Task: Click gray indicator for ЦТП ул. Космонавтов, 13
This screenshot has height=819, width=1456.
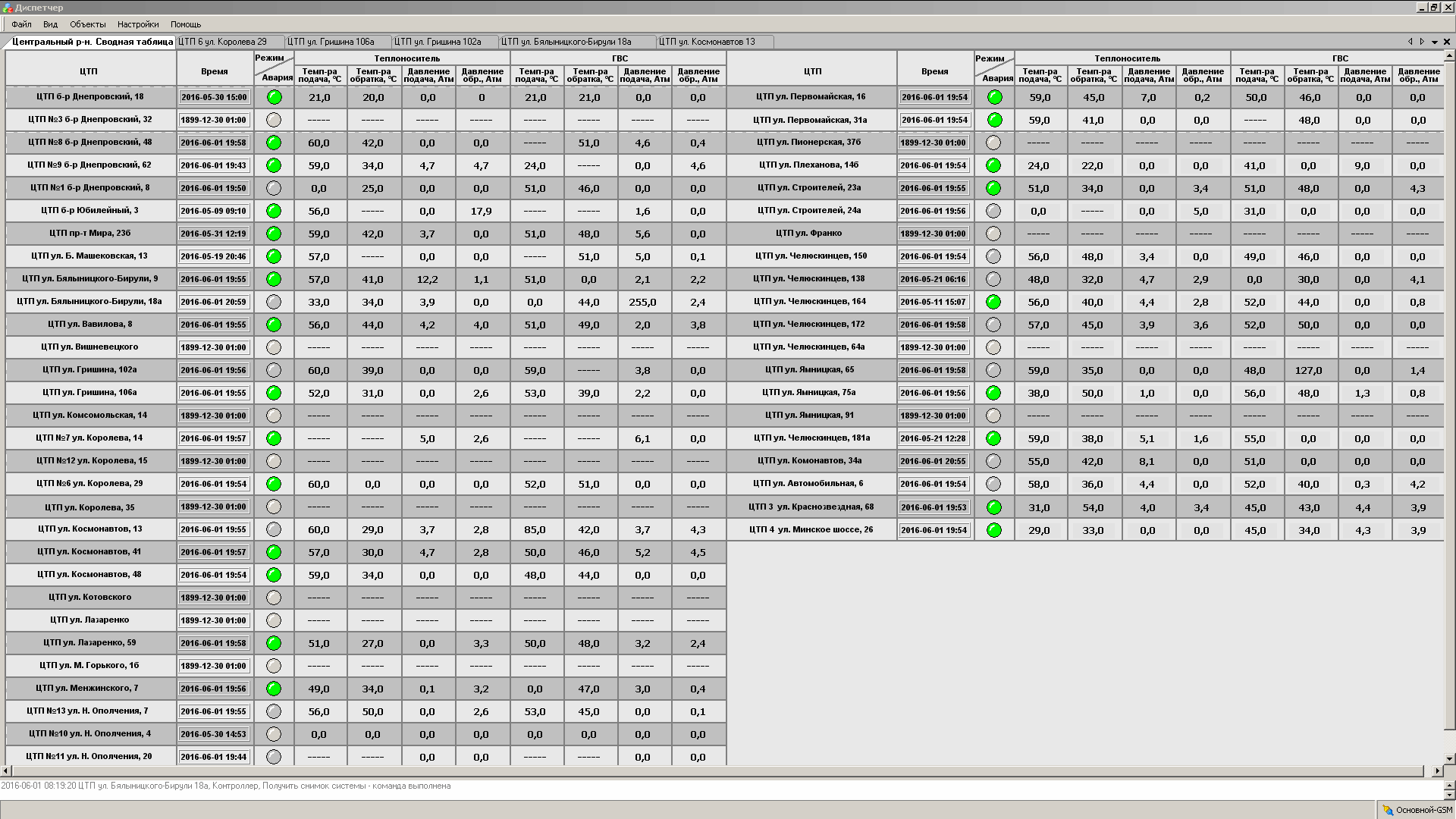Action: [x=275, y=529]
